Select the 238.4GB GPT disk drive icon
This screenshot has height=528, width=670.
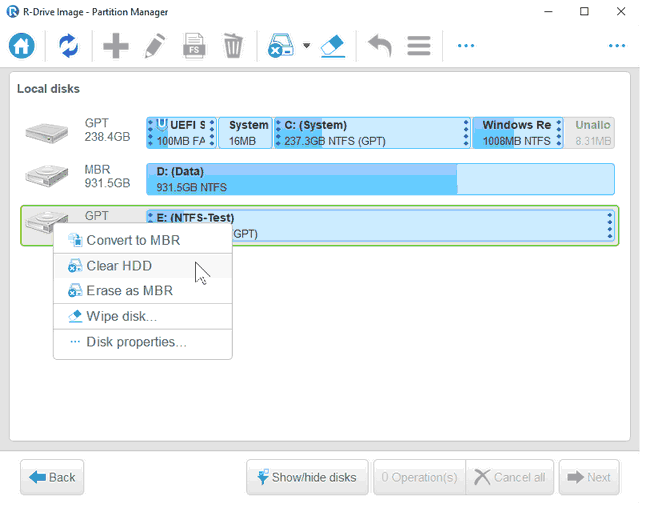[47, 133]
